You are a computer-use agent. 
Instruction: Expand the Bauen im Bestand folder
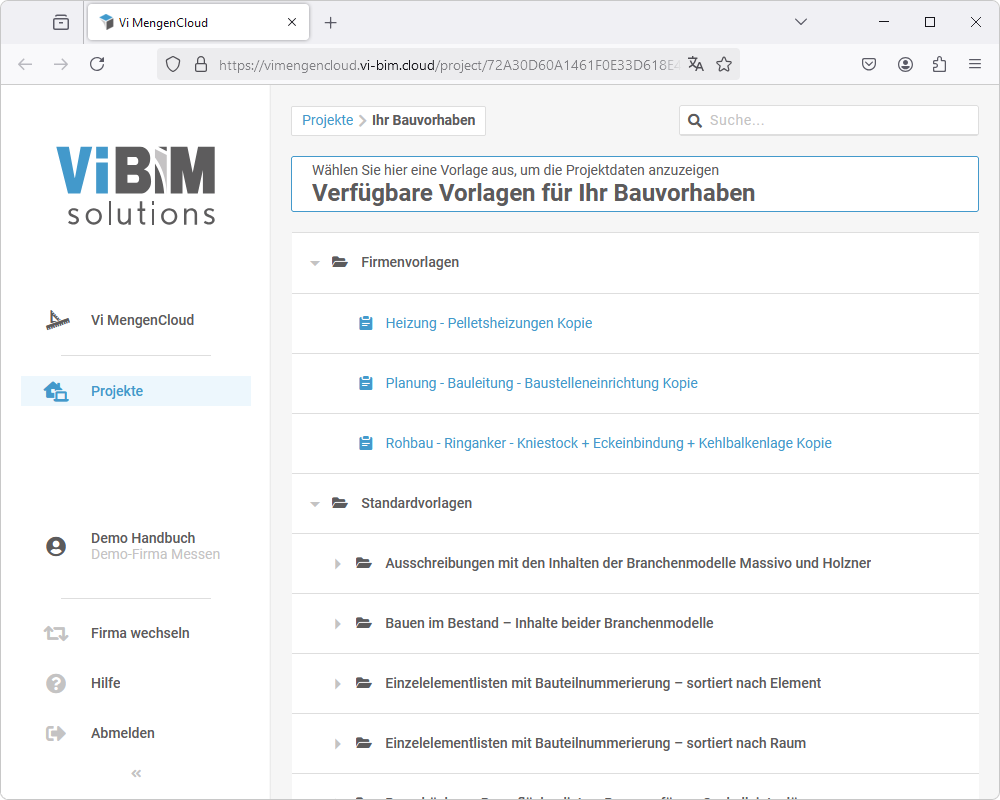tap(339, 624)
